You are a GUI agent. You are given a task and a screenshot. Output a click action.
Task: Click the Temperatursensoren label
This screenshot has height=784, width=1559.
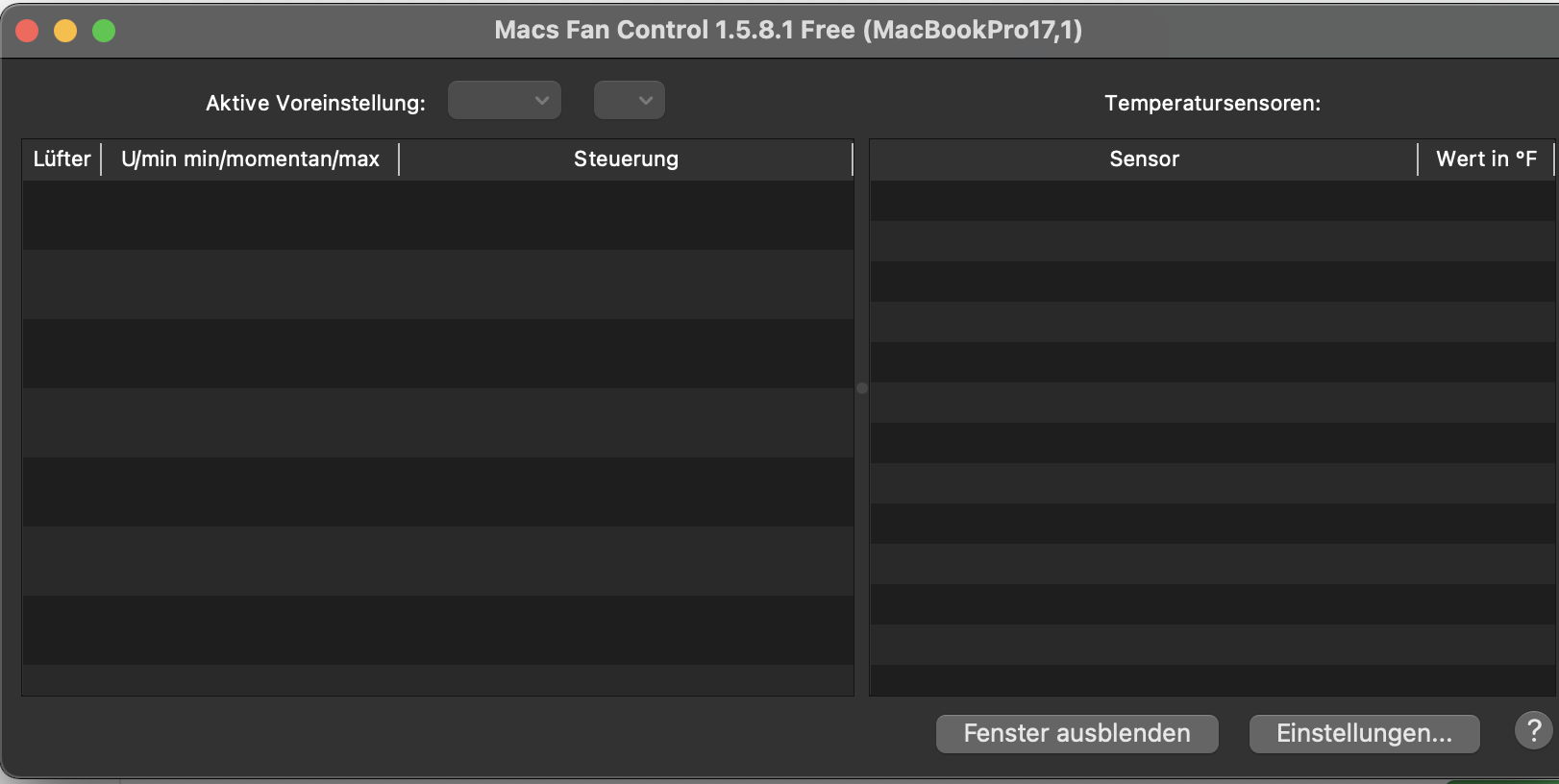coord(1213,104)
